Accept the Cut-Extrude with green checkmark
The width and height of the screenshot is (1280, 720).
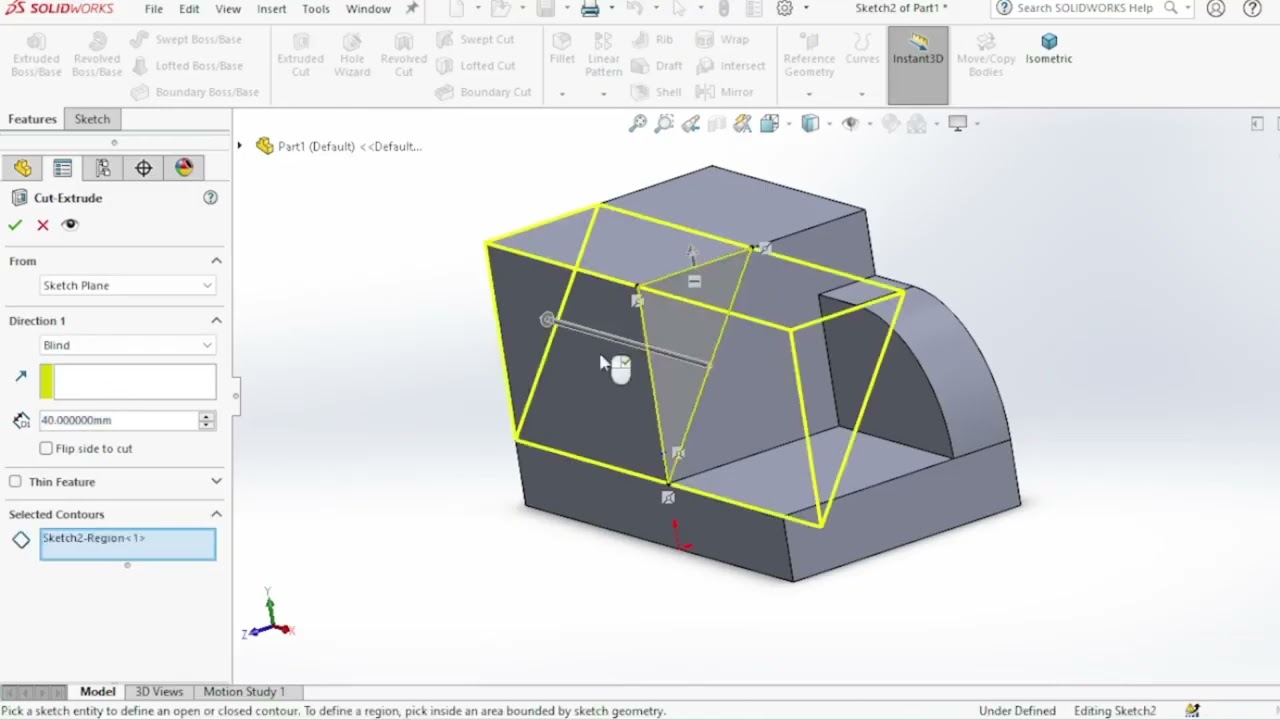(15, 225)
